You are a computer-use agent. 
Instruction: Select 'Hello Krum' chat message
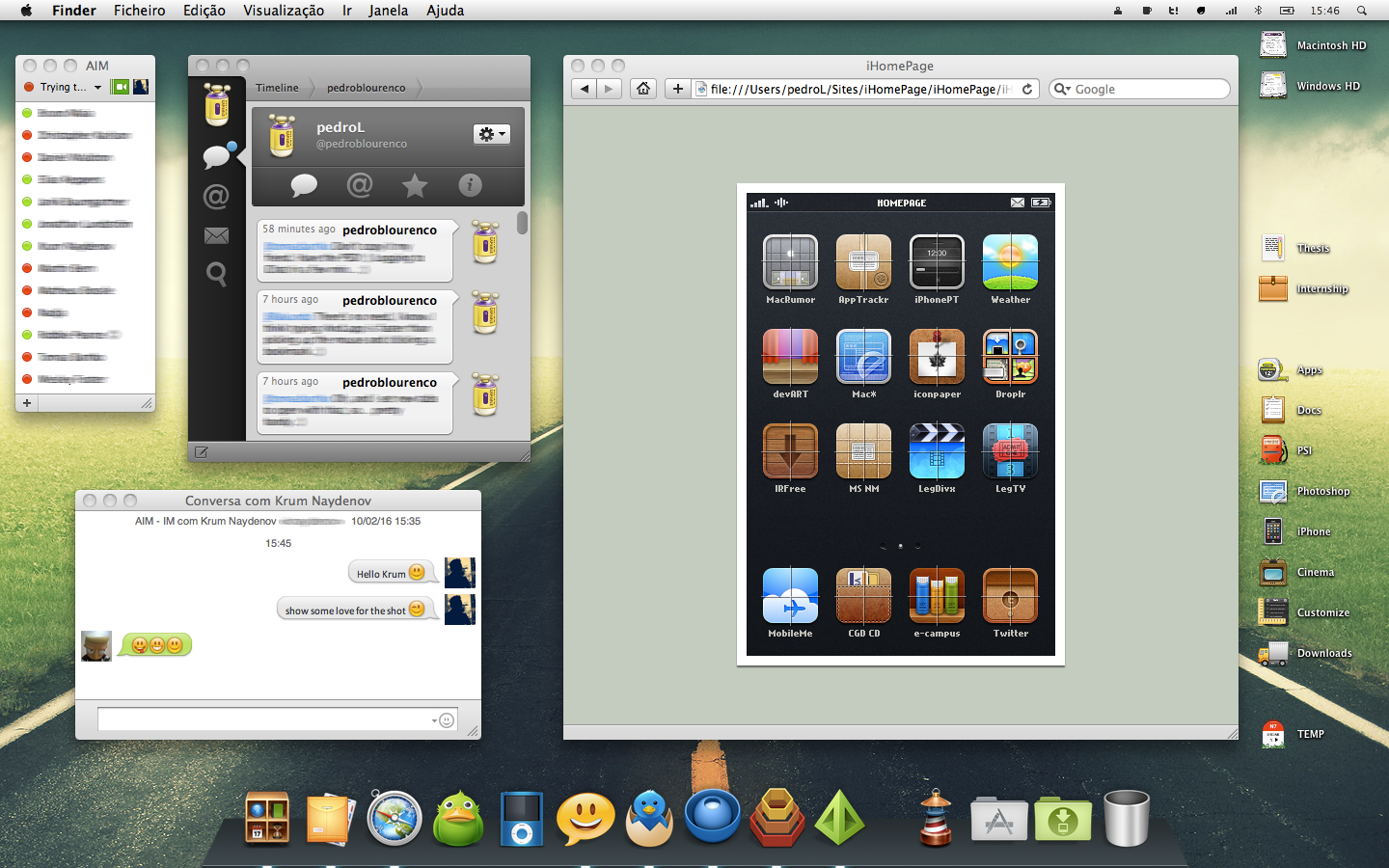[391, 573]
